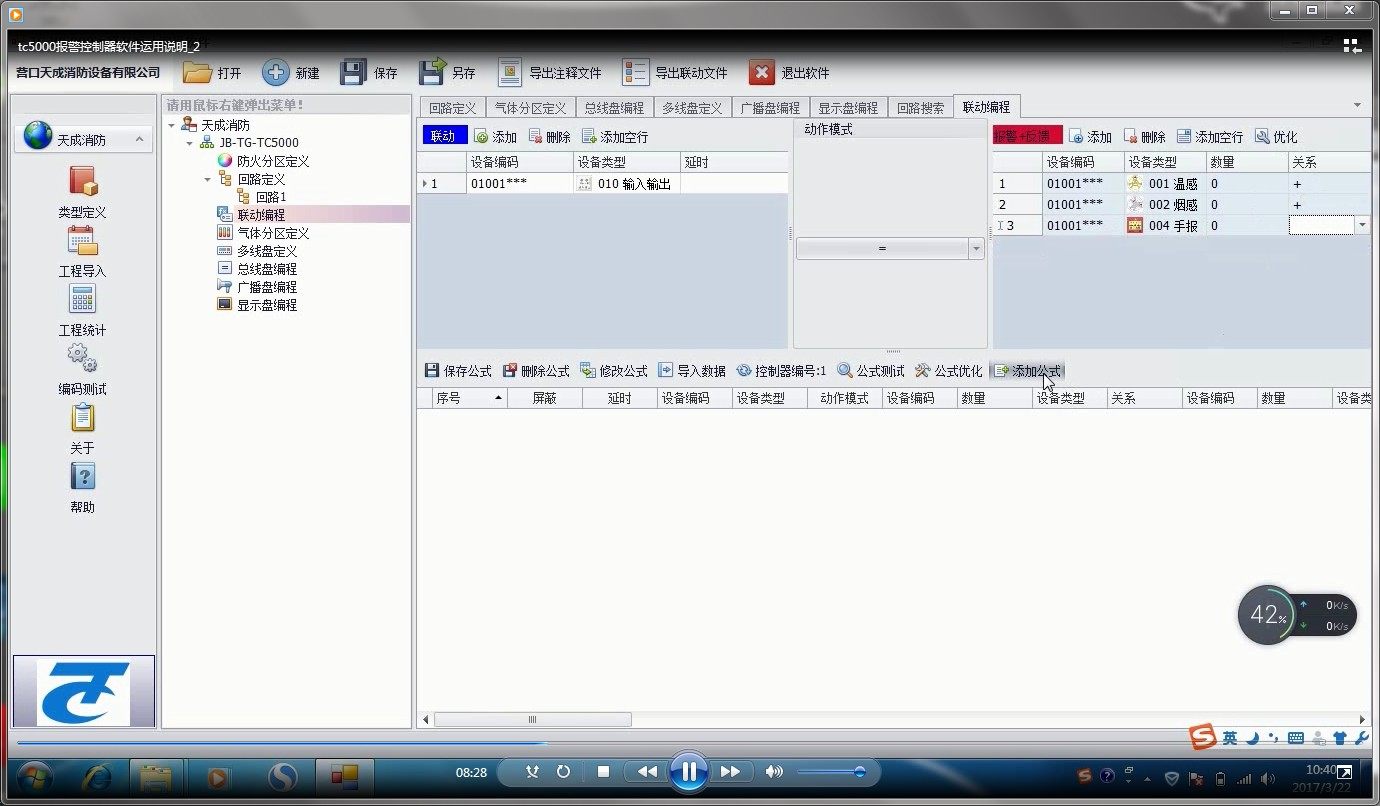Screen dimensions: 1380x806
Task: Adjust the video player volume slider
Action: (x=831, y=772)
